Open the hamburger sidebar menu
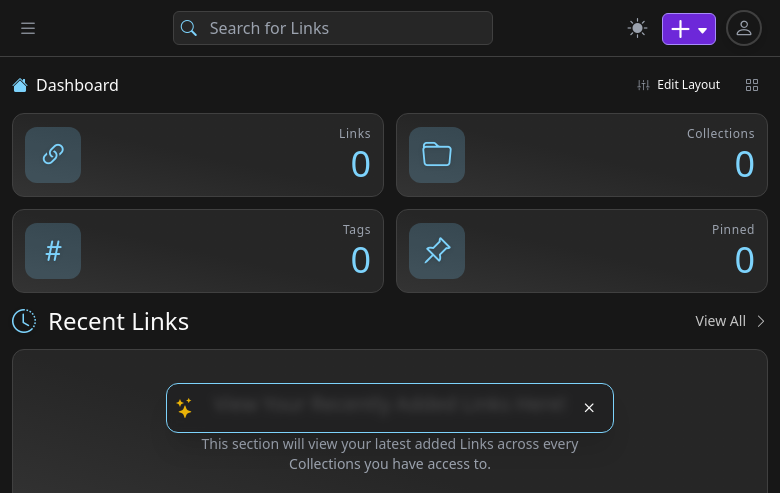Viewport: 780px width, 493px height. [x=28, y=28]
